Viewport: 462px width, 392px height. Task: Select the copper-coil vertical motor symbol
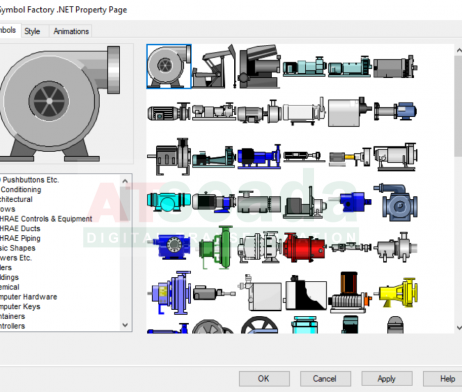click(x=349, y=292)
